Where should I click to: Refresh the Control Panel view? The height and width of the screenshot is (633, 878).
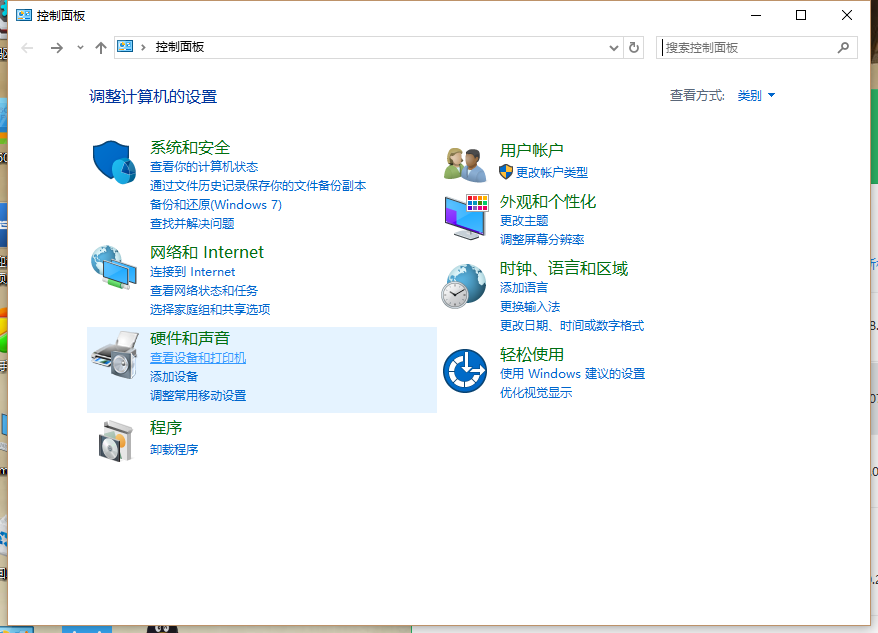(x=634, y=48)
